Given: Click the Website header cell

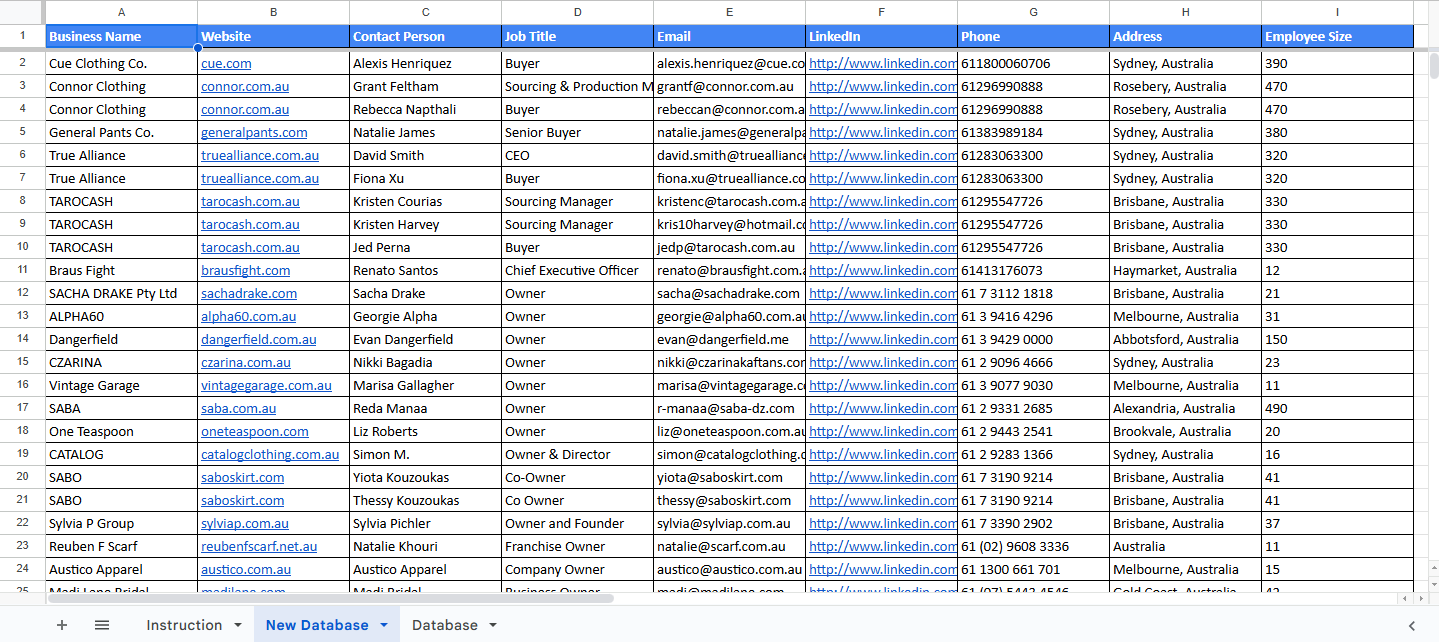Looking at the screenshot, I should pyautogui.click(x=274, y=36).
